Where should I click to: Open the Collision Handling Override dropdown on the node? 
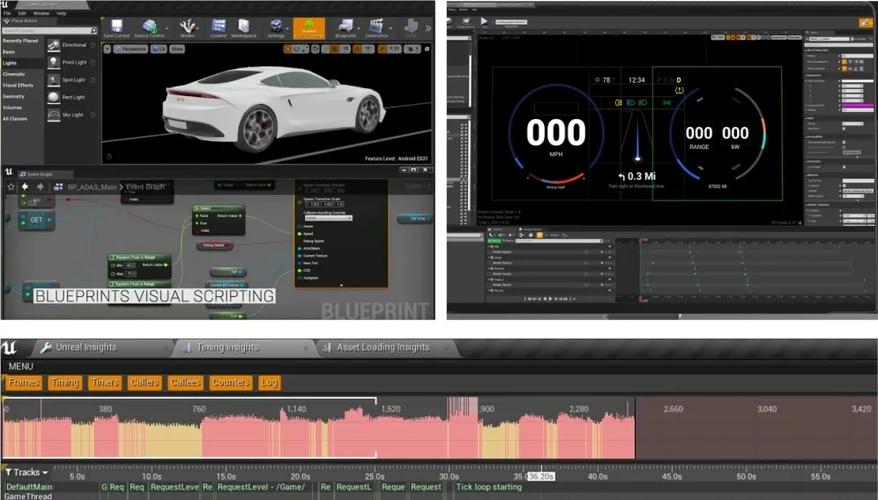coord(328,218)
